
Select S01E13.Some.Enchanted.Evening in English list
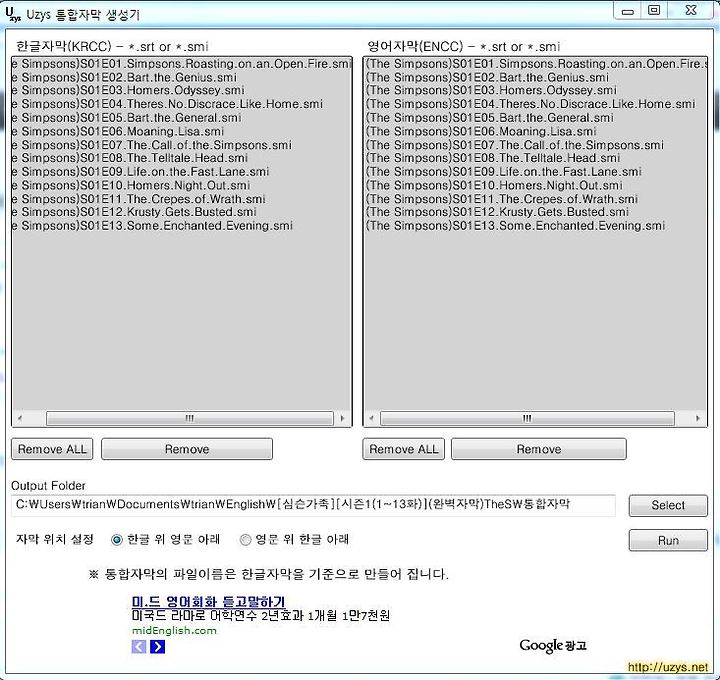(535, 226)
